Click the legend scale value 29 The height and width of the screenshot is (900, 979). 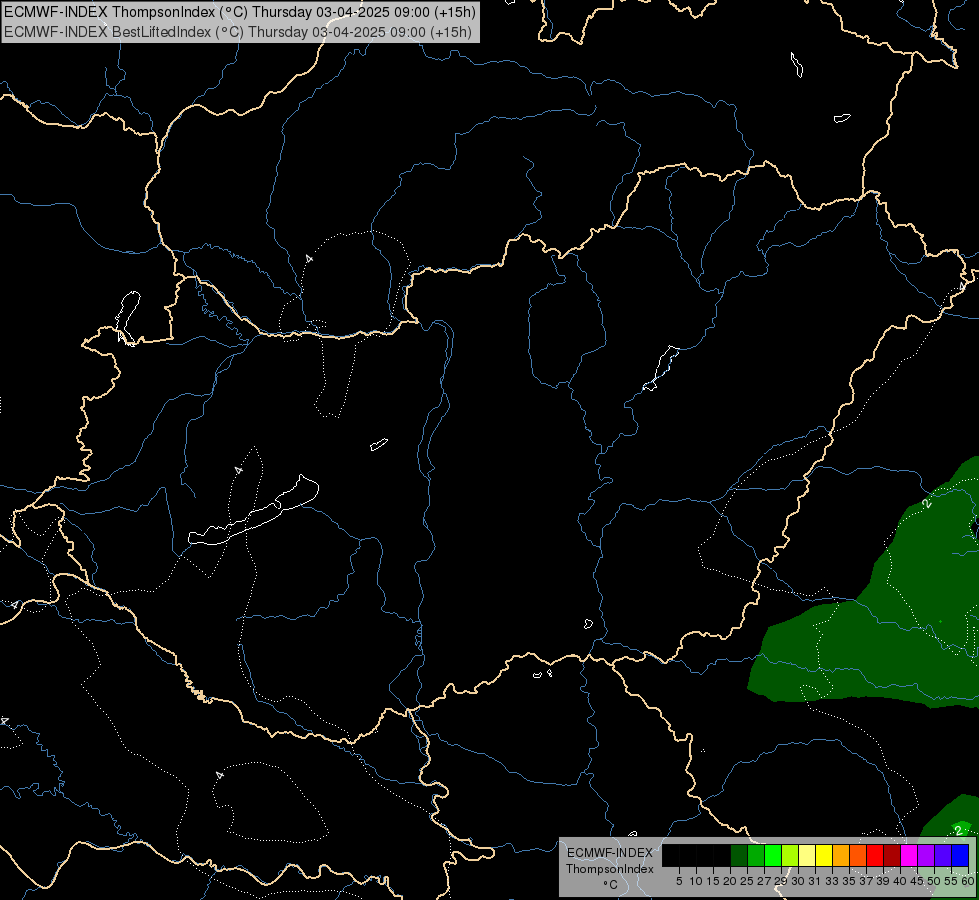(x=781, y=881)
